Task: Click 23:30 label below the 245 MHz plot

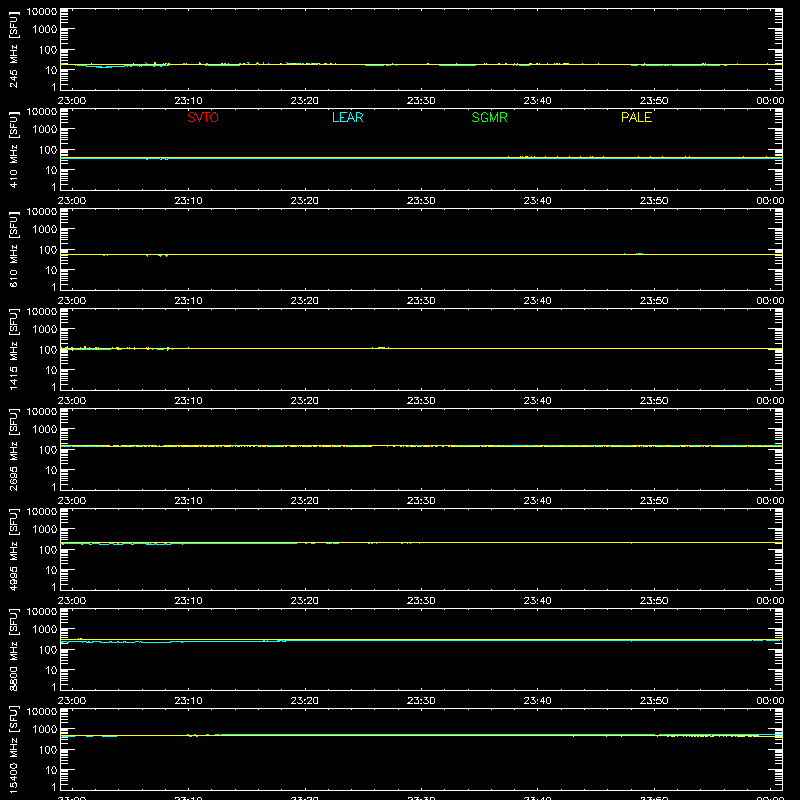Action: coord(421,101)
